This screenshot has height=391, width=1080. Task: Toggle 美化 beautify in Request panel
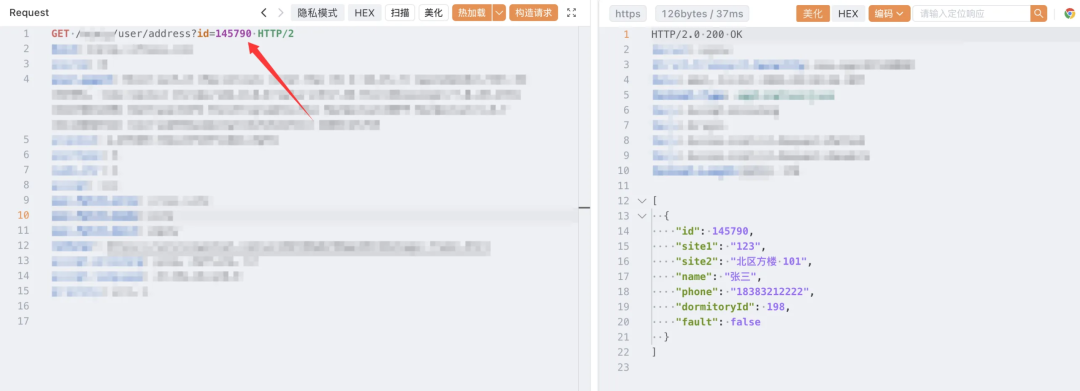(433, 13)
